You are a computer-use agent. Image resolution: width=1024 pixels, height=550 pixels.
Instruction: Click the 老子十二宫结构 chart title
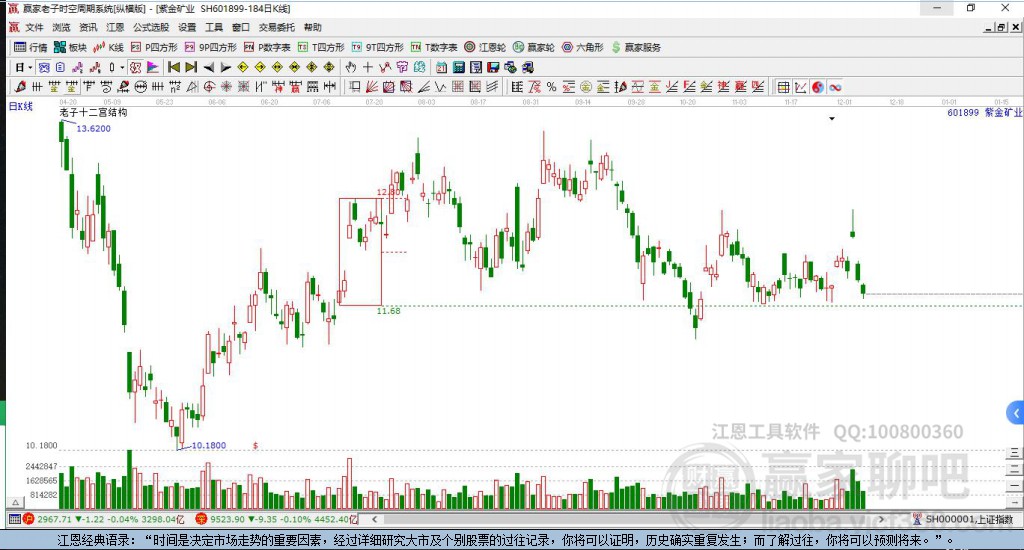93,113
